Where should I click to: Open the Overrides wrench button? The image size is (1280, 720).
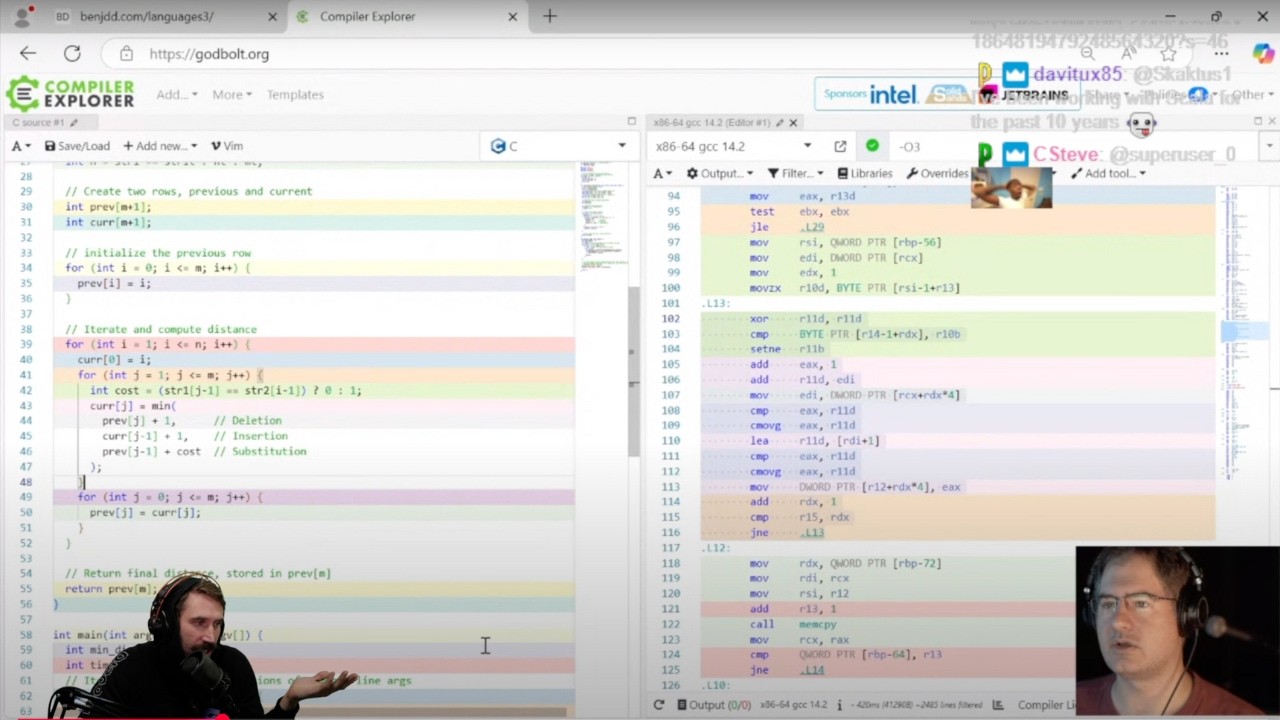click(x=937, y=173)
